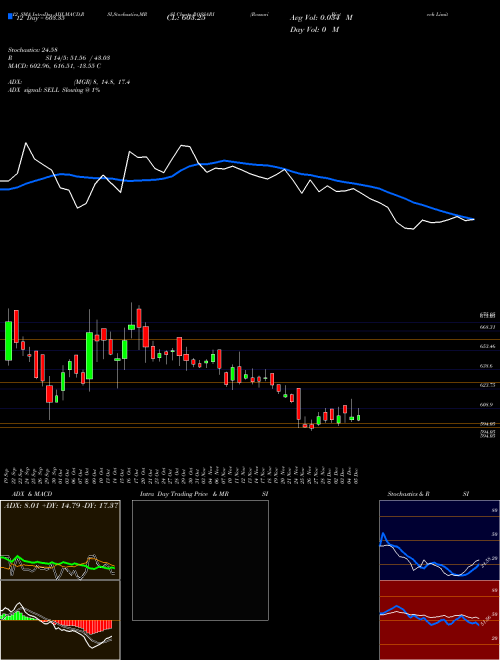Click the 623.75 price axis label
500x660 pixels.
(x=487, y=385)
